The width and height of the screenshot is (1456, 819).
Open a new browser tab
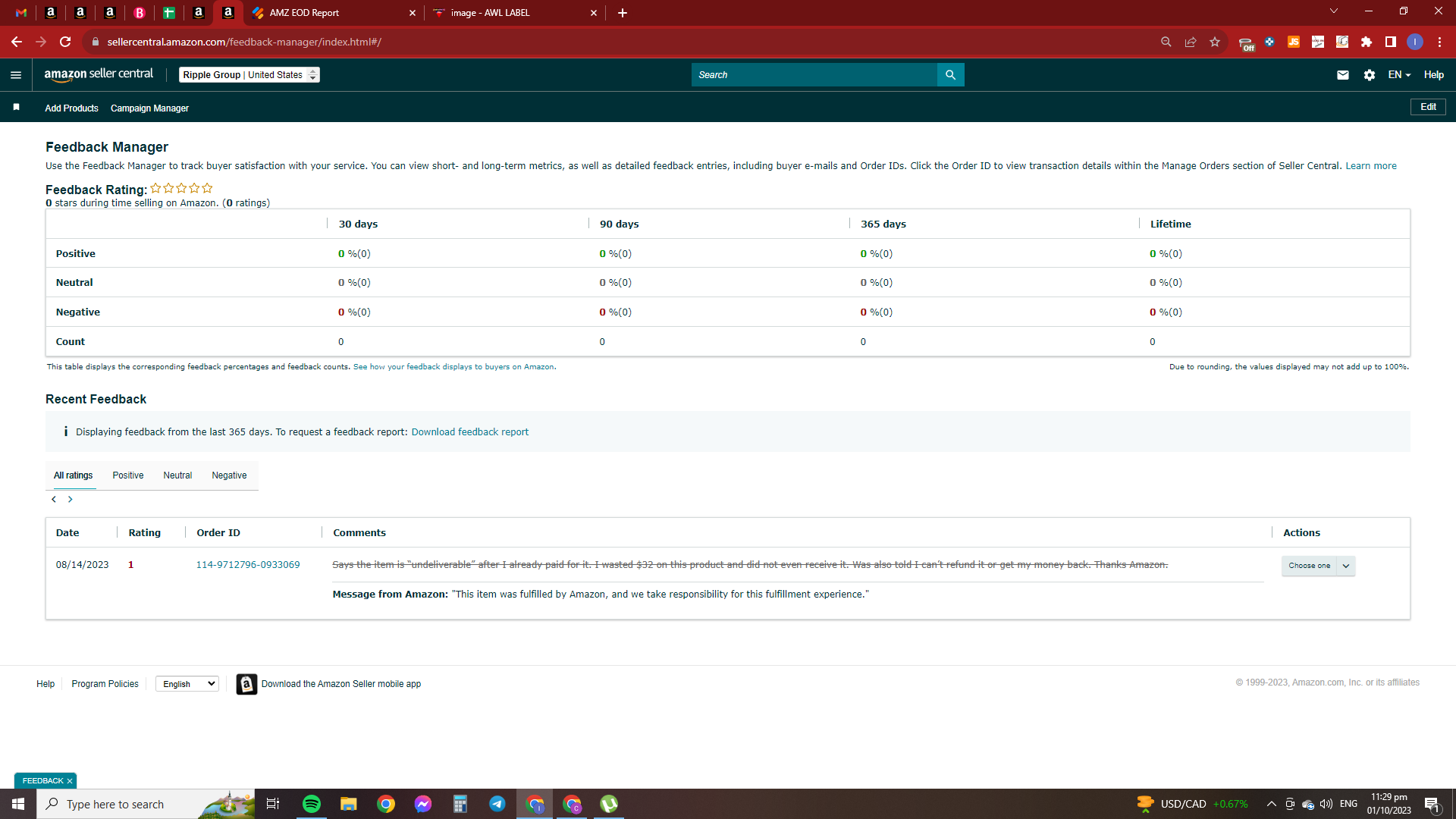click(623, 13)
